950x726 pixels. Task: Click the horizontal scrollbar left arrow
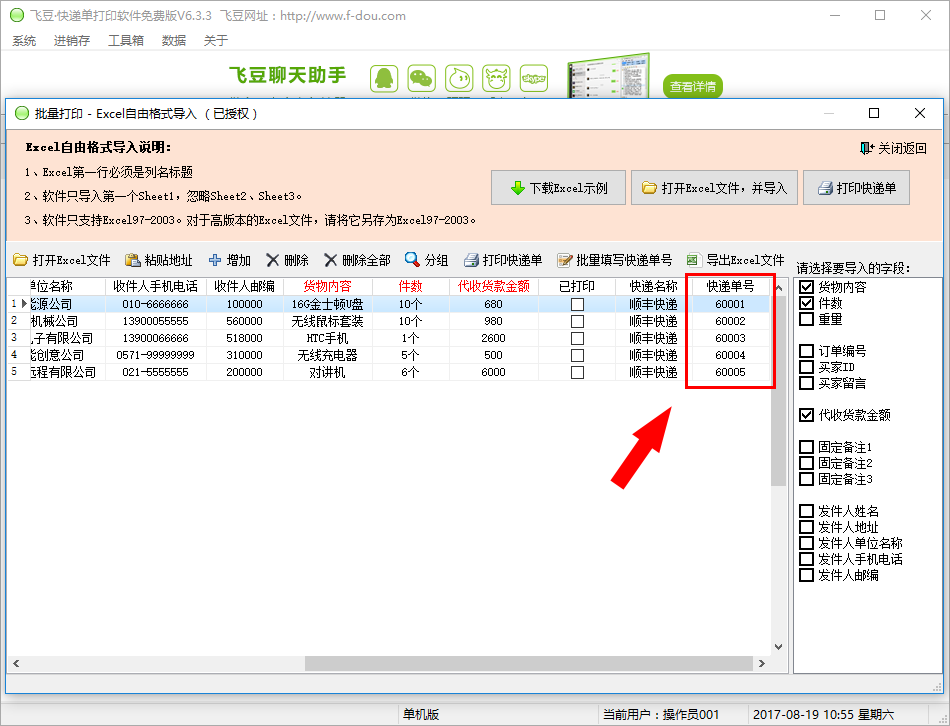pyautogui.click(x=16, y=664)
